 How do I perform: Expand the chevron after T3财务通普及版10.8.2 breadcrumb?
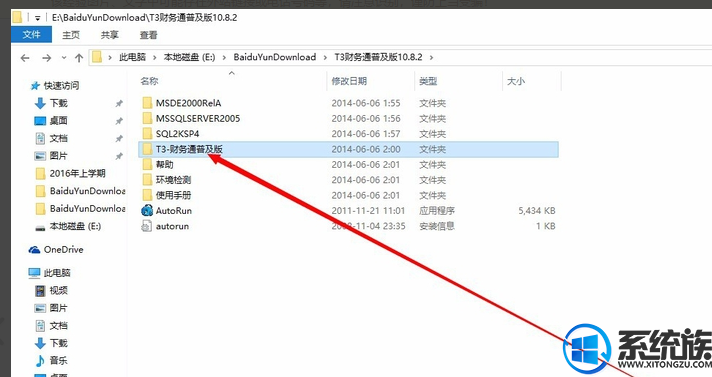(431, 57)
